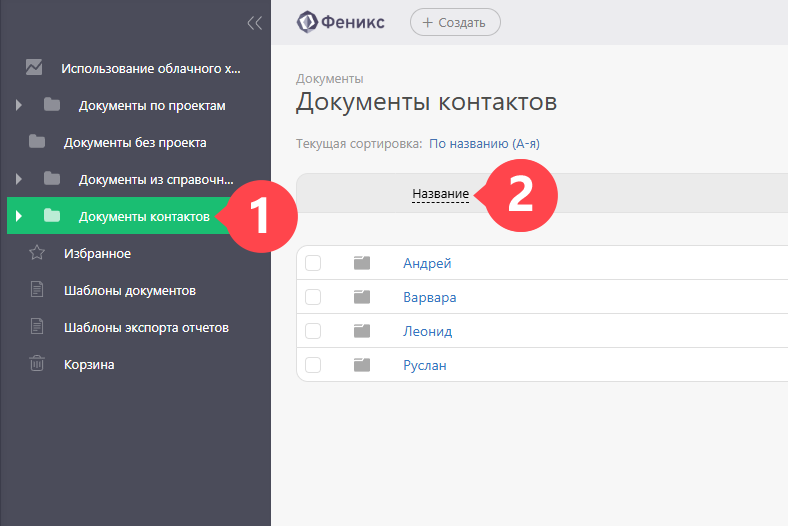The height and width of the screenshot is (526, 788).
Task: Open the cloud storage usage chart icon
Action: (x=34, y=67)
